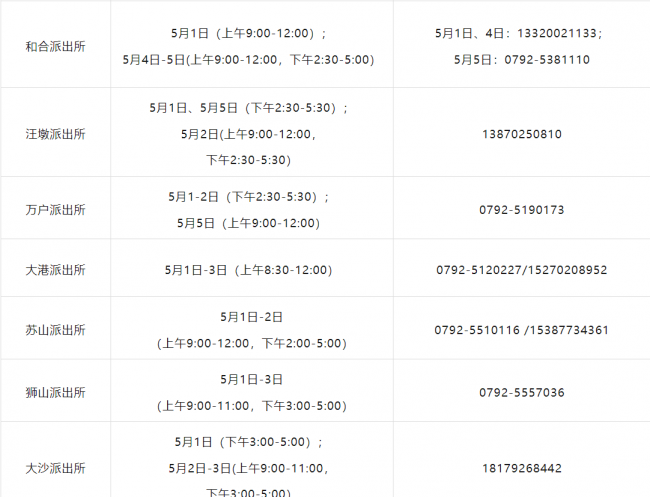Screen dimensions: 650x497
Task: Select the 苏山派出所 station name
Action: 56,330
